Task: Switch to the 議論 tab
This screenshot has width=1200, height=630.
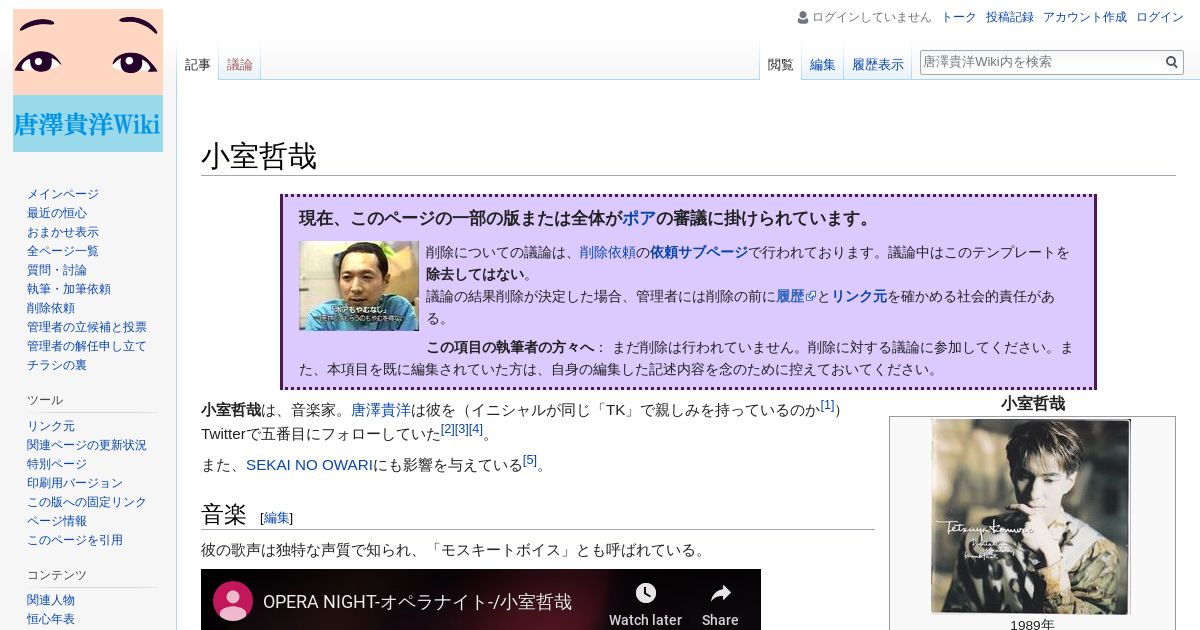Action: [x=240, y=65]
